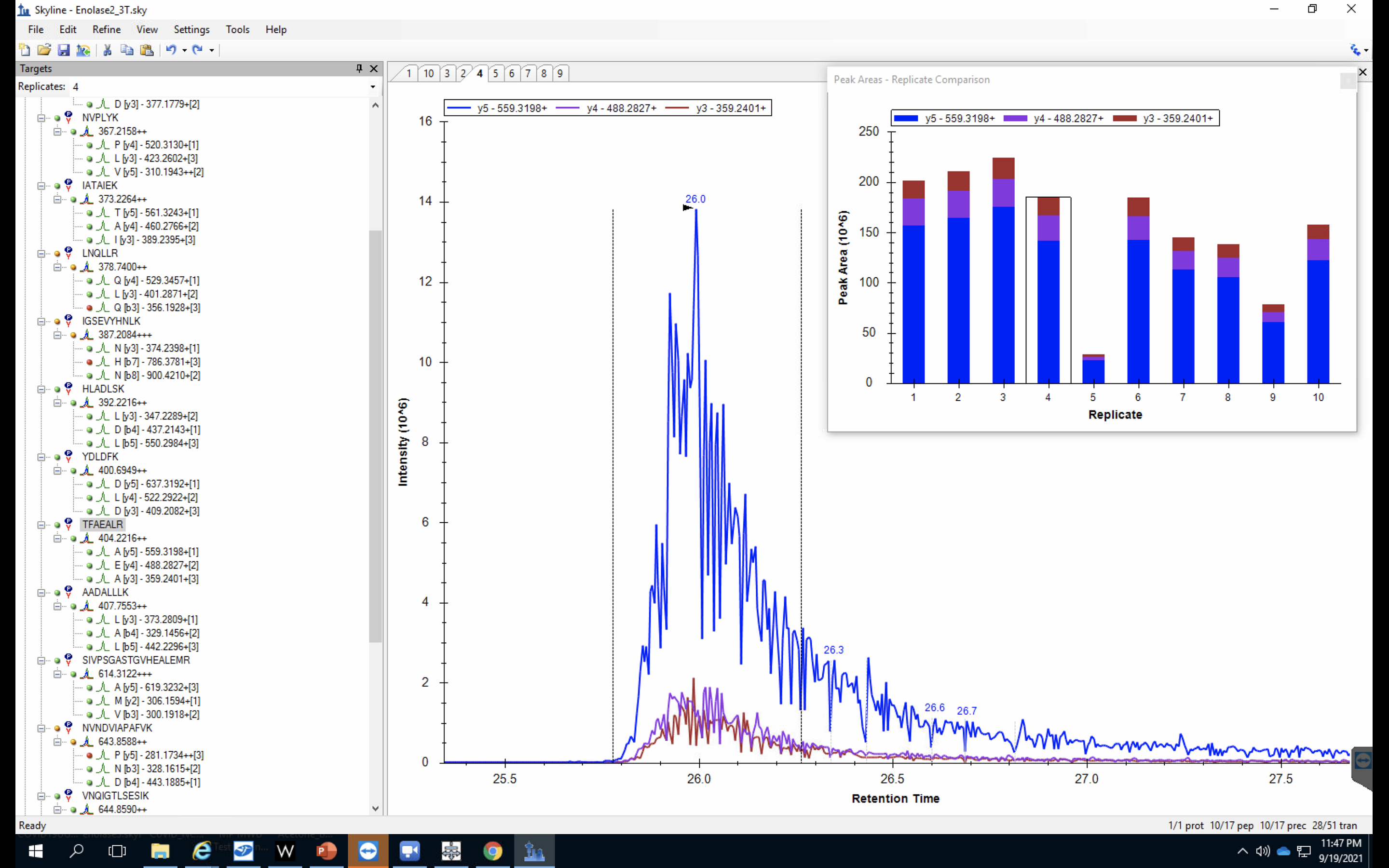Screen dimensions: 1389x868
Task: Collapse the NVPLYK peptide tree node
Action: click(41, 118)
